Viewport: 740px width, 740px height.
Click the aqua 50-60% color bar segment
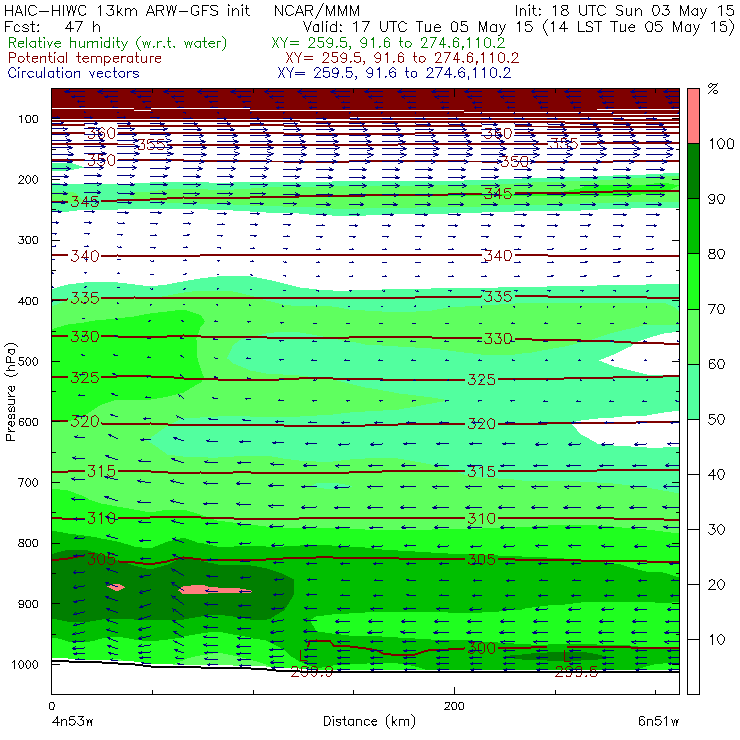pyautogui.click(x=693, y=392)
